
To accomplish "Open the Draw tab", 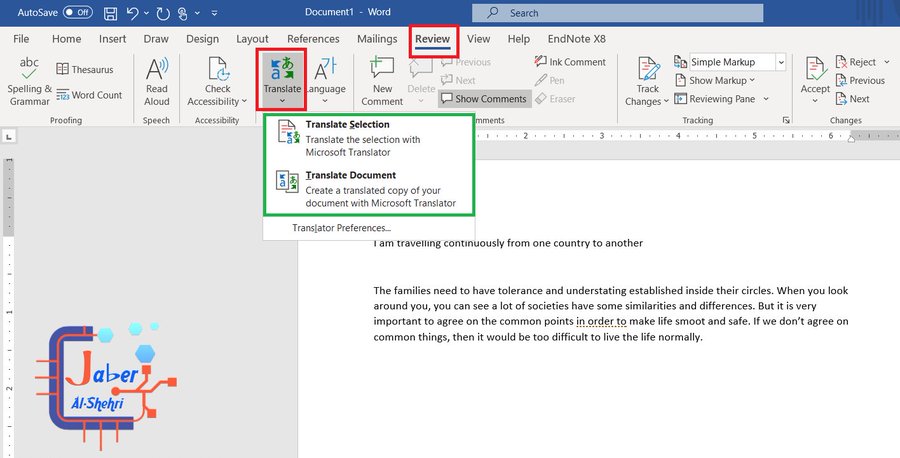I will tap(156, 38).
